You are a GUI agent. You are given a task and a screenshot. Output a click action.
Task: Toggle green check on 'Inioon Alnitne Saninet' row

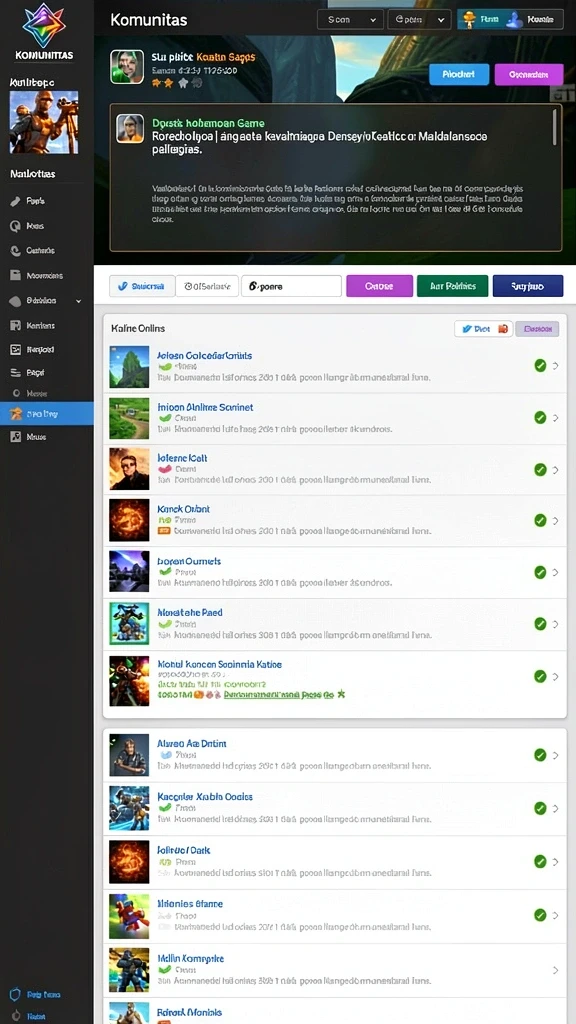point(540,417)
